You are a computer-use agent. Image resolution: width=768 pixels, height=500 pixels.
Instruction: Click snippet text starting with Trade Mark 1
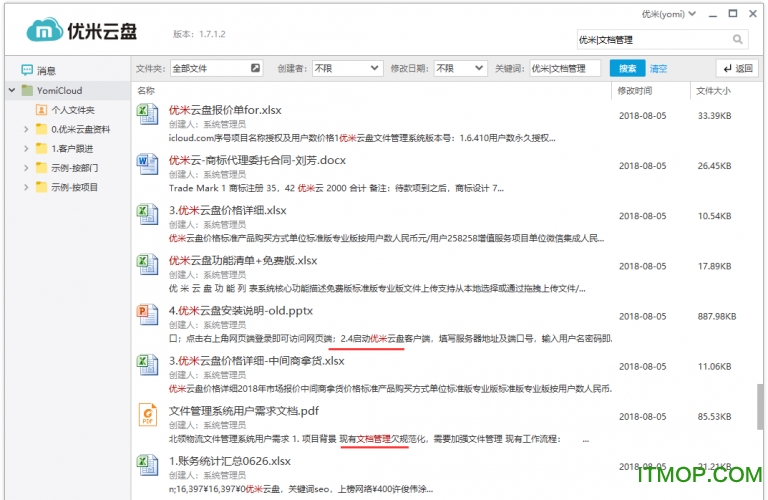pyautogui.click(x=336, y=188)
